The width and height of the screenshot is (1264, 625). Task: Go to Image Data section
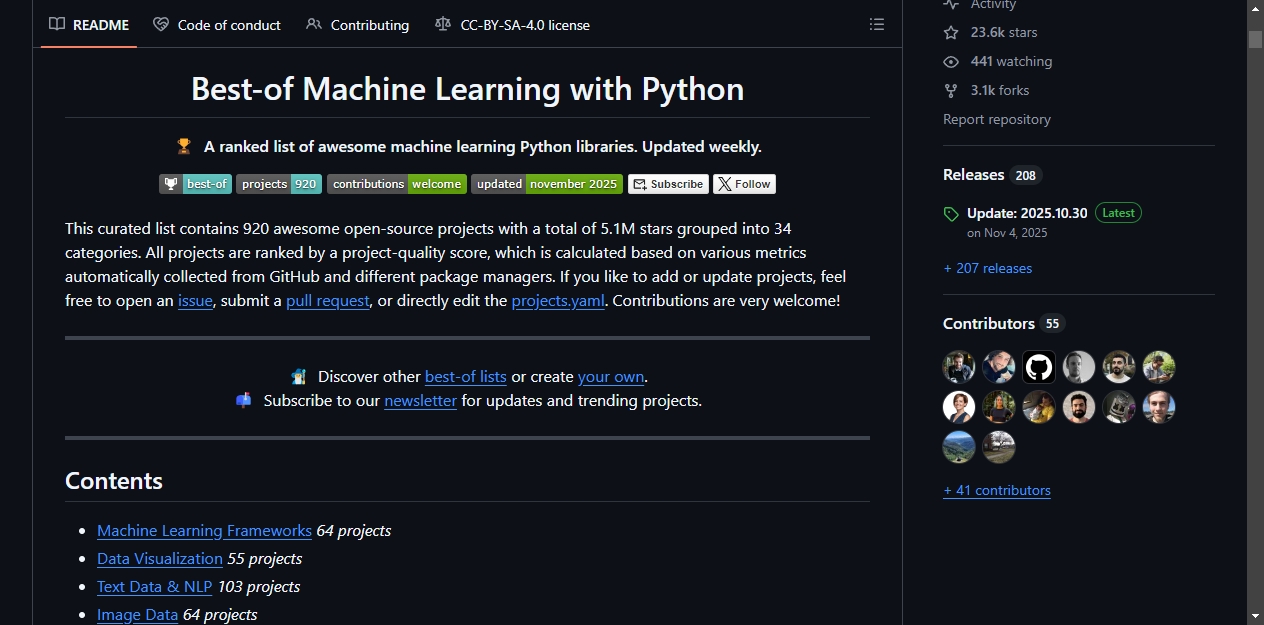point(137,614)
